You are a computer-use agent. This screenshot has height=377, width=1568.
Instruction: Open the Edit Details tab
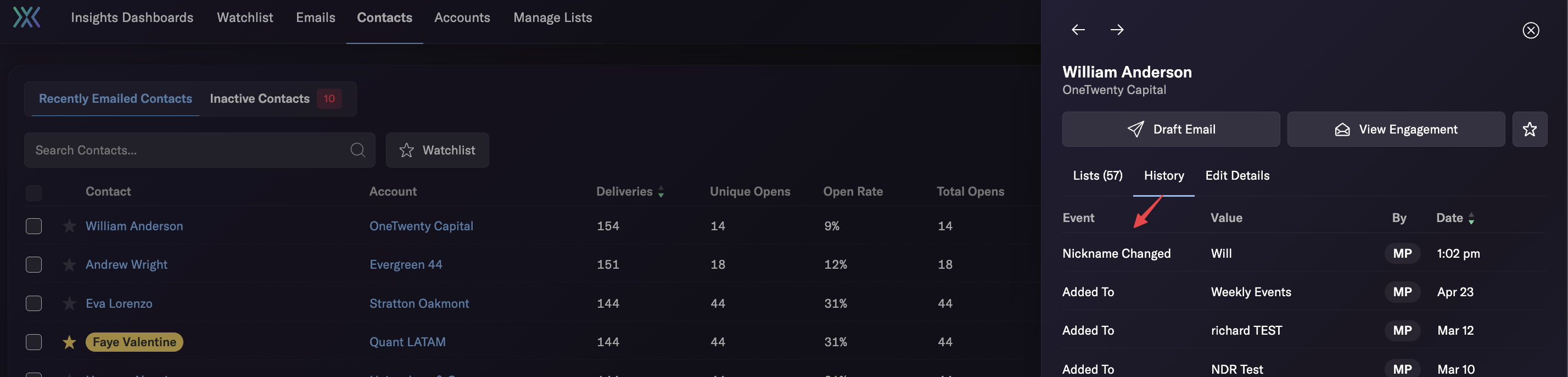pyautogui.click(x=1237, y=176)
